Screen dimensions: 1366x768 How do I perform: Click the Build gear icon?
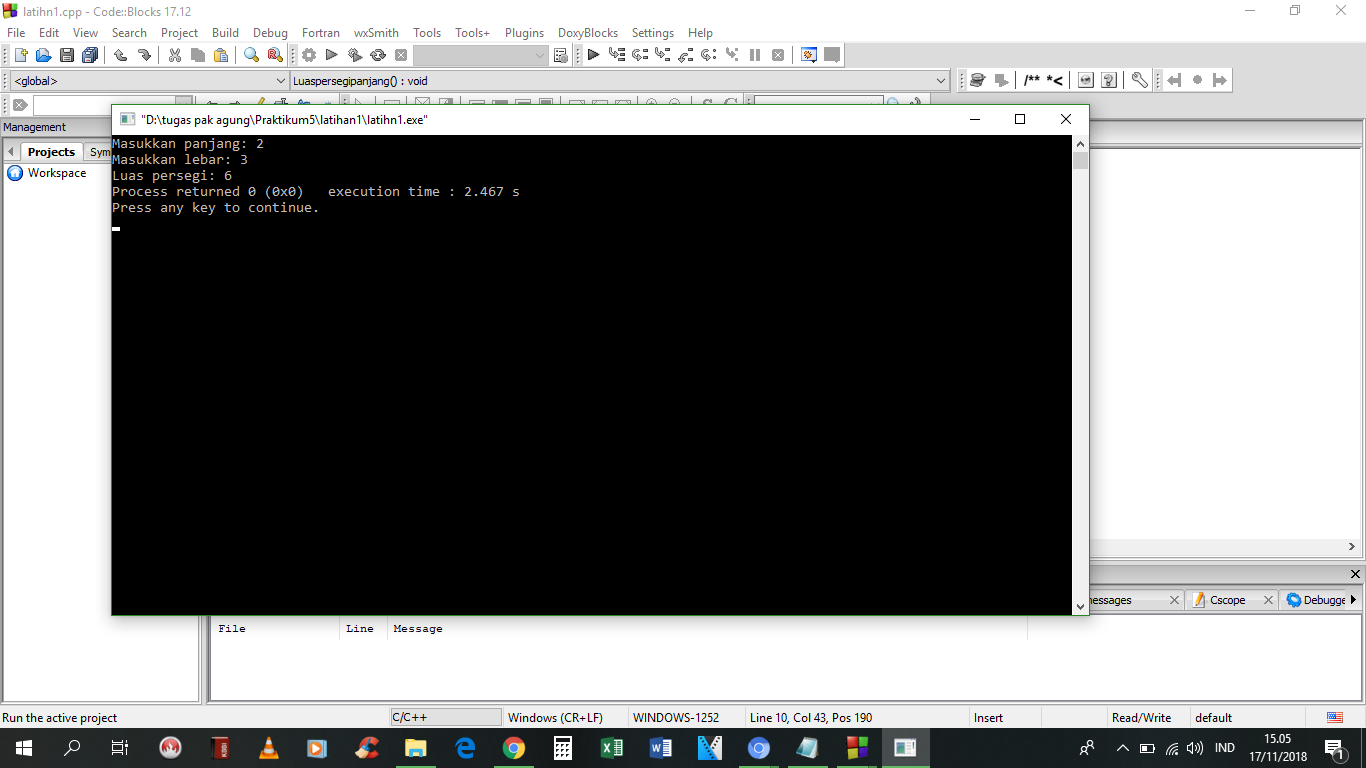tap(309, 55)
